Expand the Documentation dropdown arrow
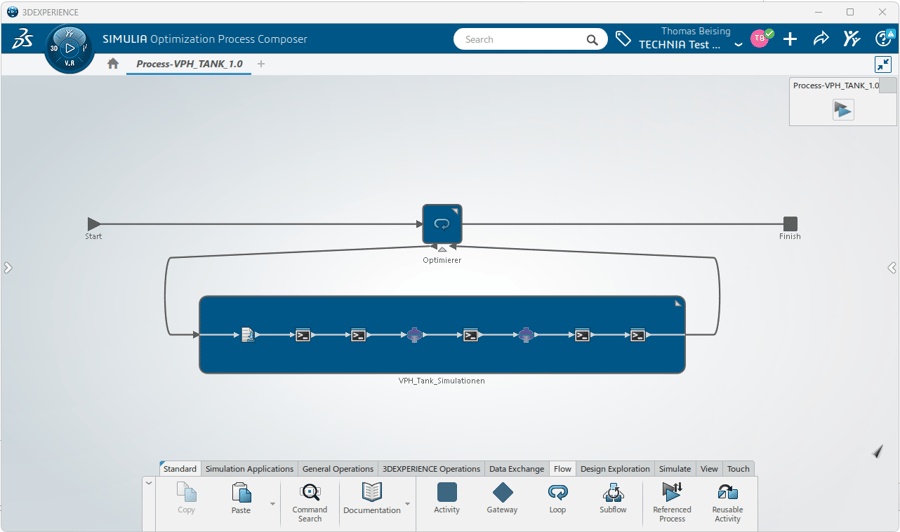900x532 pixels. click(x=407, y=504)
